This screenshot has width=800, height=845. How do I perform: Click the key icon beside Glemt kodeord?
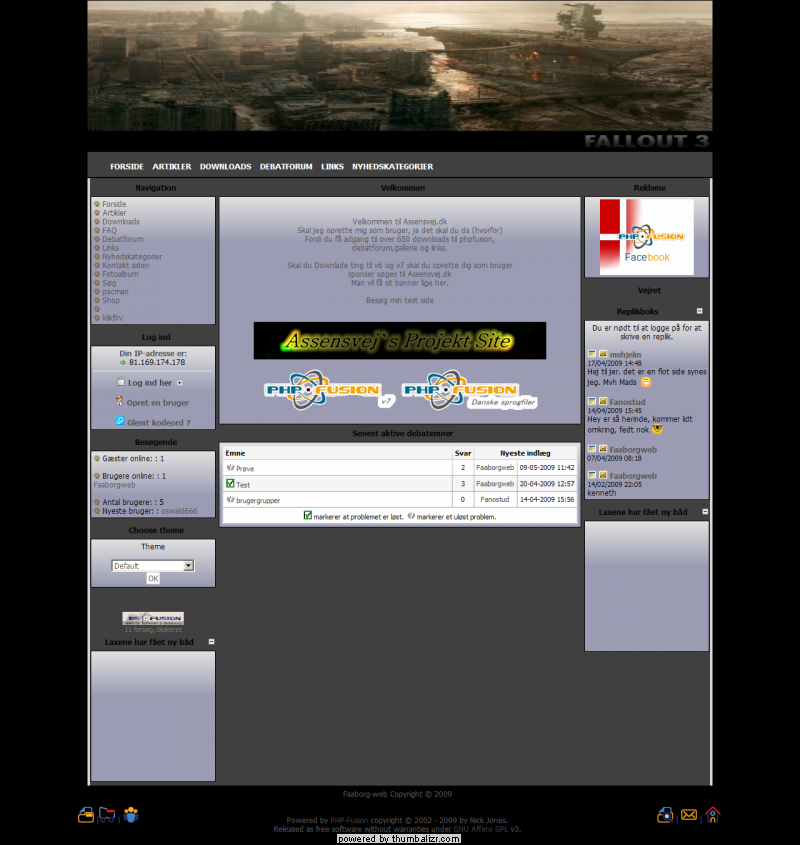pos(120,421)
